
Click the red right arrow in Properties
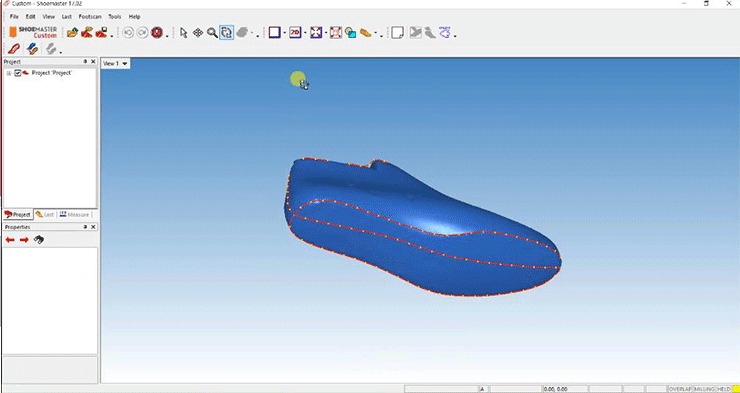[24, 240]
